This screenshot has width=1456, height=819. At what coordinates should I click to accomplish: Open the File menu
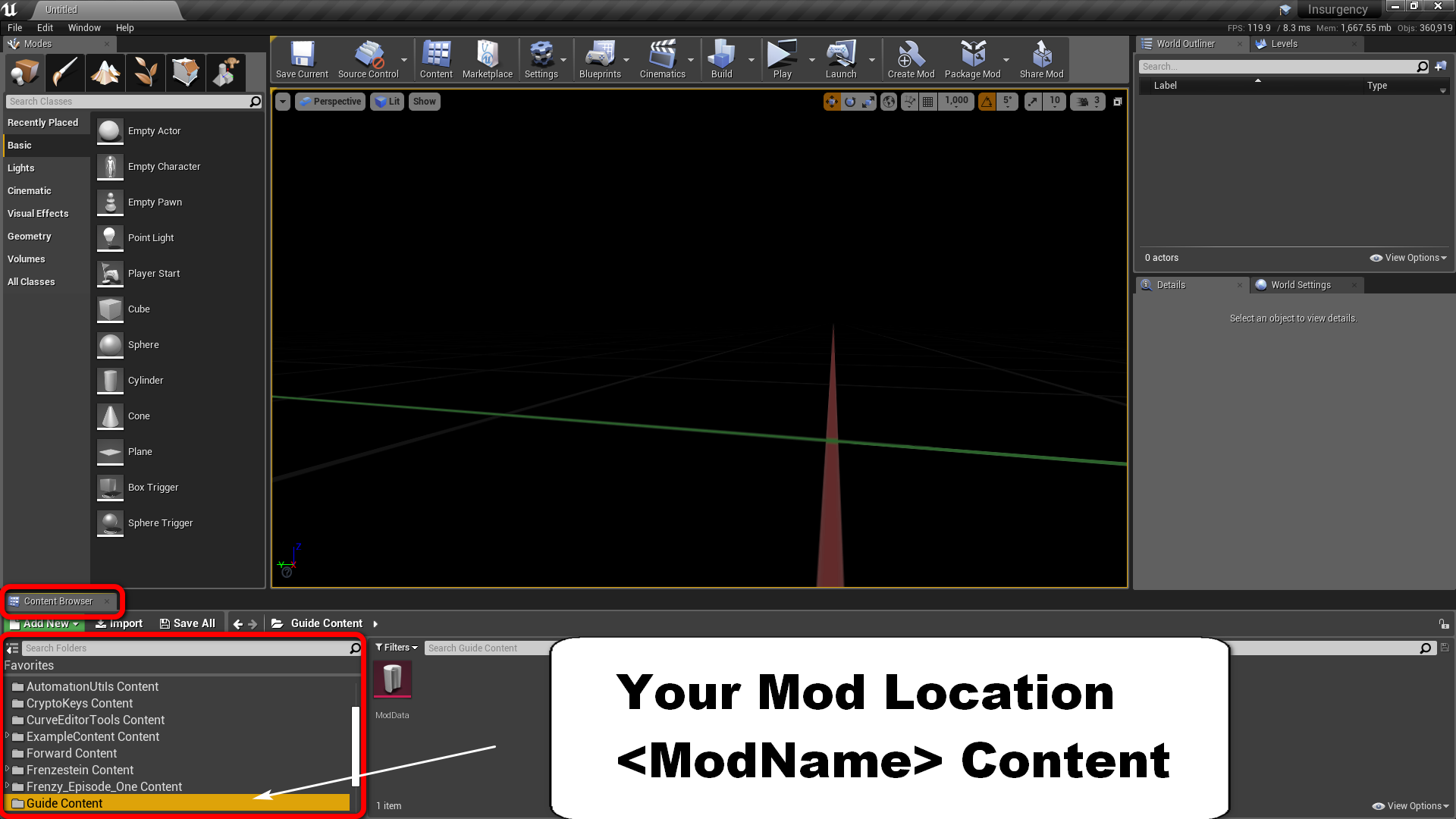[x=15, y=28]
